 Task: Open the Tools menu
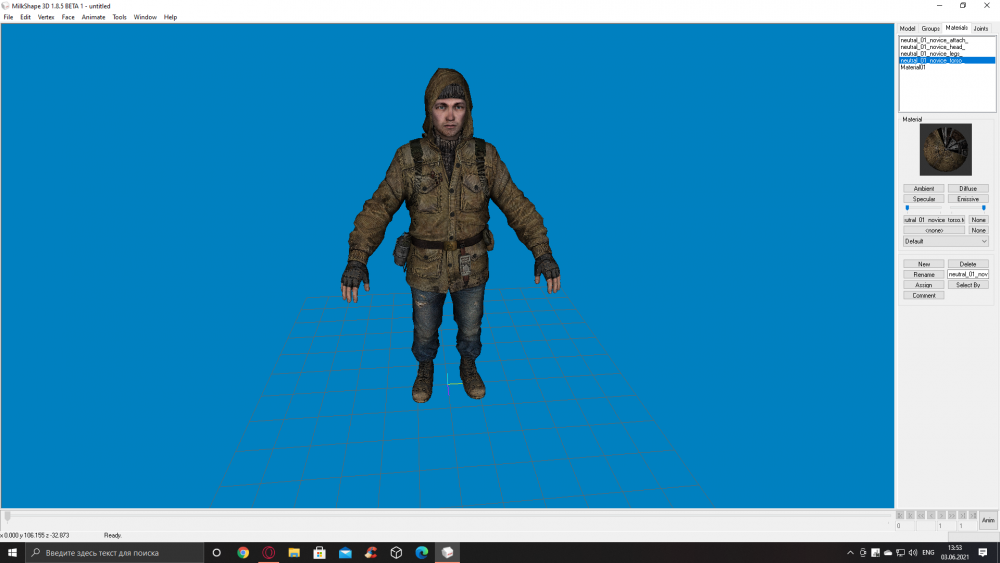click(120, 17)
